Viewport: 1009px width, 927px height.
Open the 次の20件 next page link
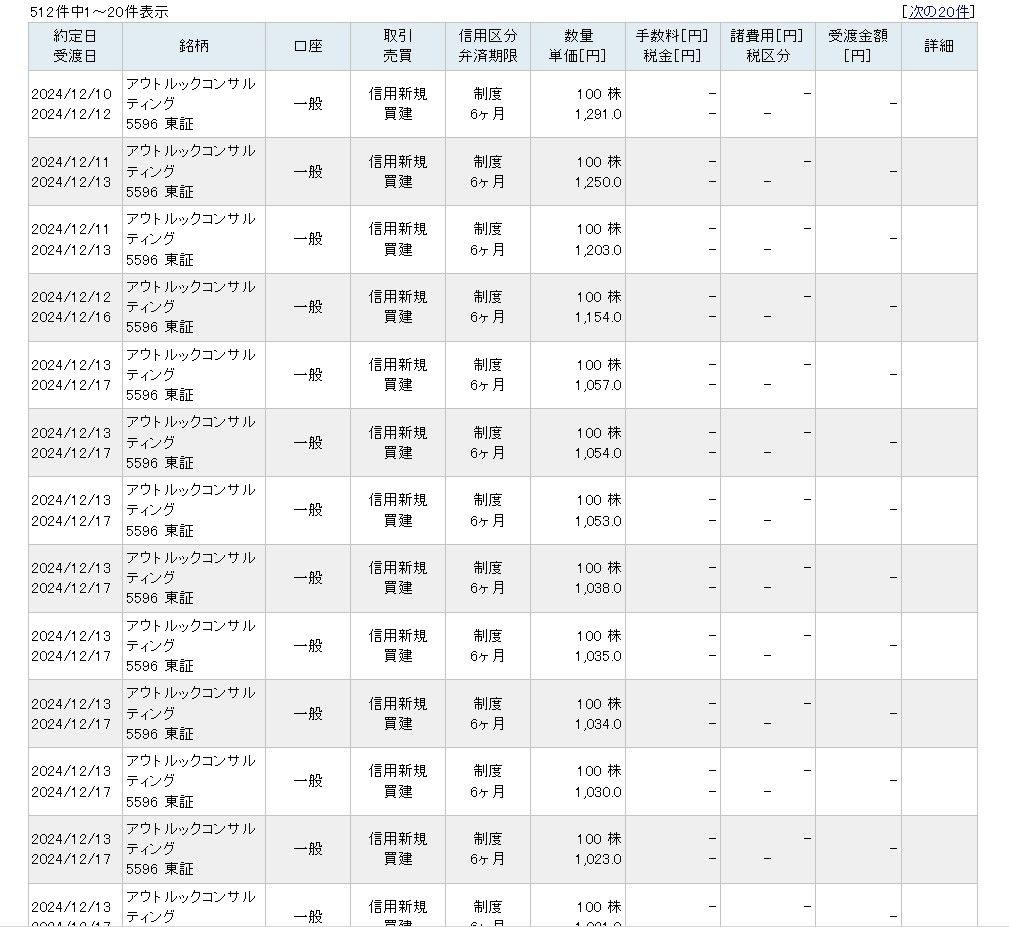(938, 12)
